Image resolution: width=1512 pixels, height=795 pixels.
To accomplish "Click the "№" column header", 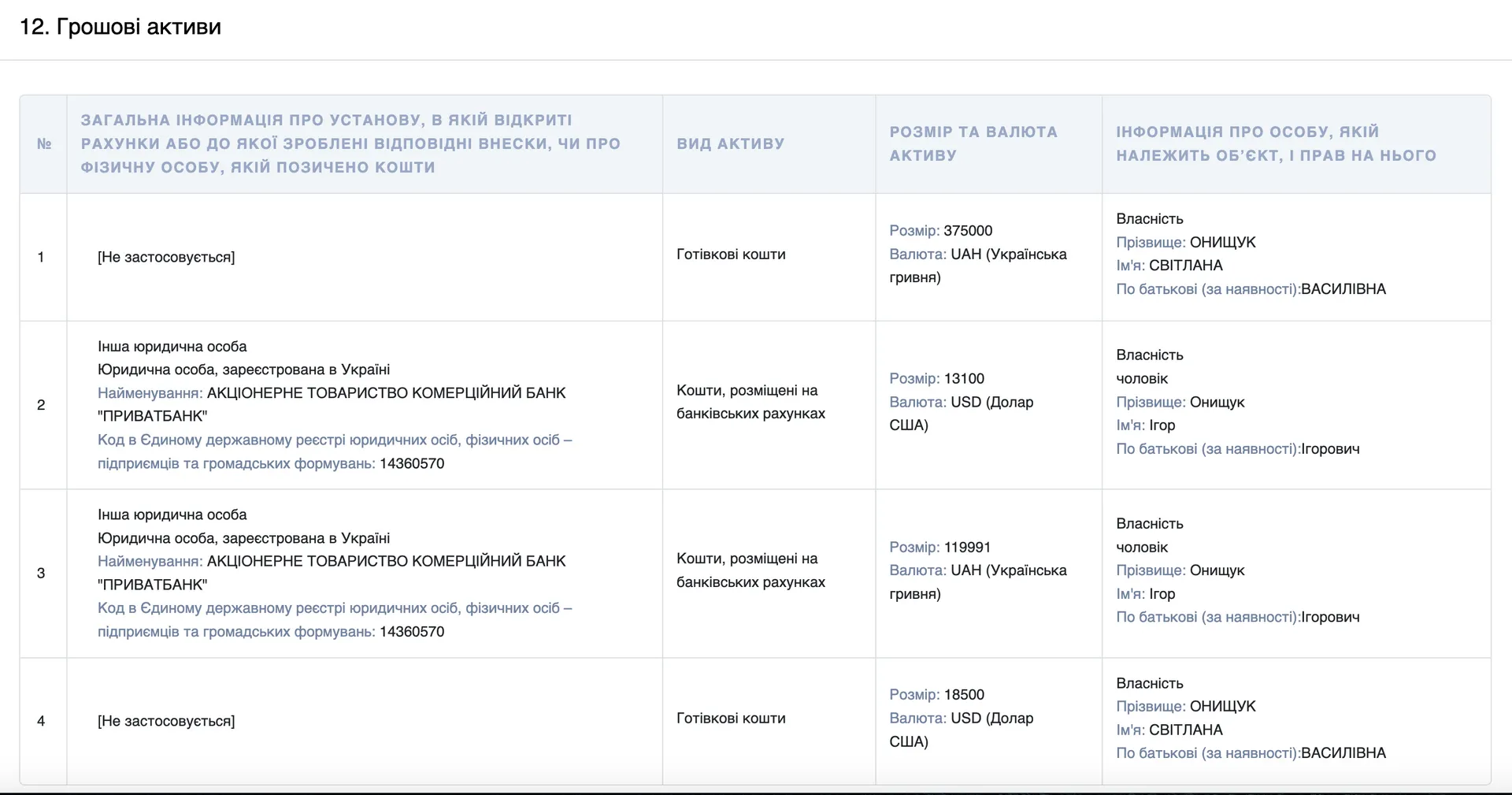I will tap(44, 144).
